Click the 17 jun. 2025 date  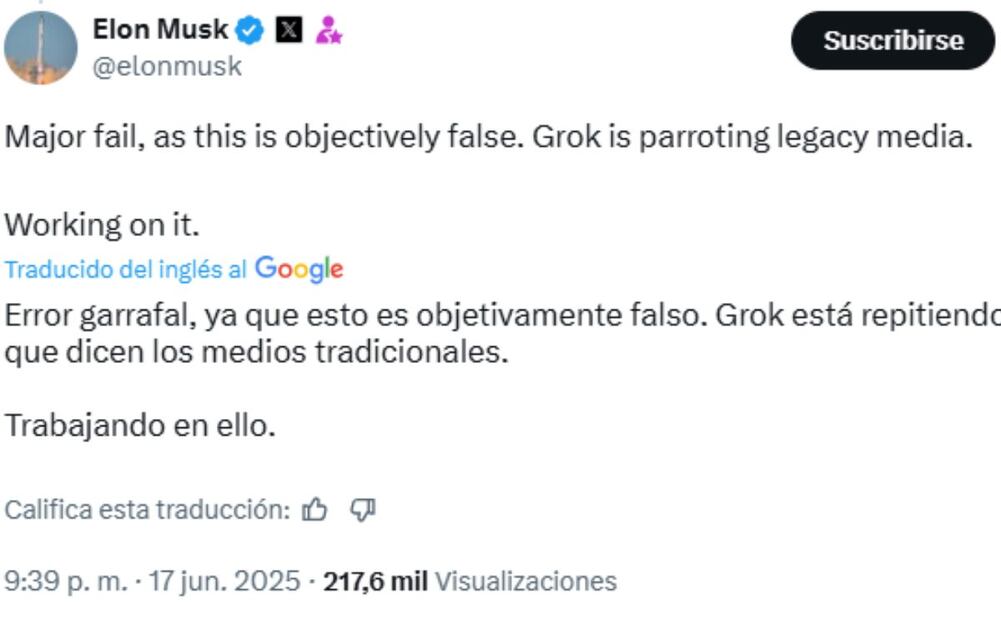click(224, 581)
